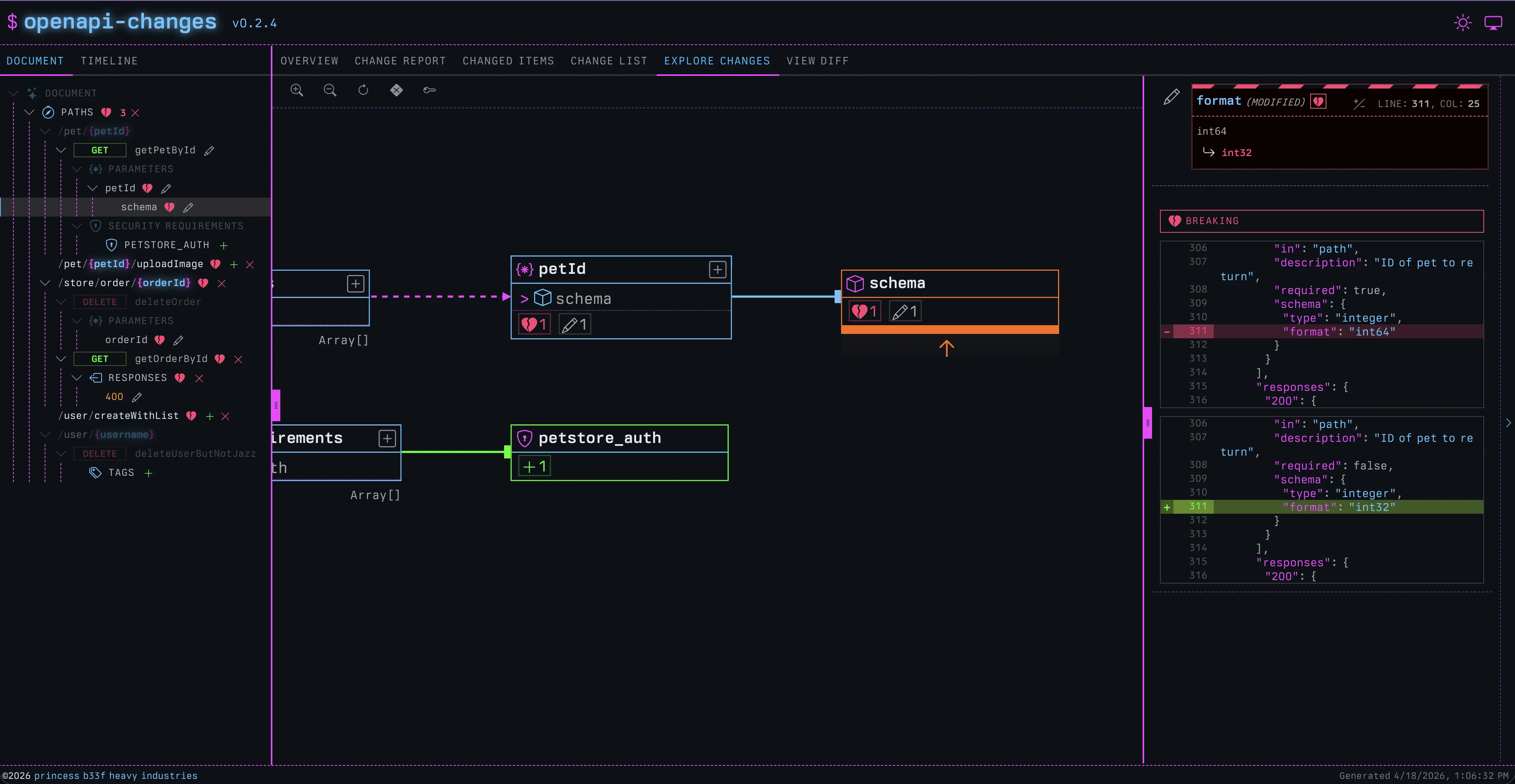Click the reset view circular arrow icon
This screenshot has height=784, width=1515.
tap(363, 90)
